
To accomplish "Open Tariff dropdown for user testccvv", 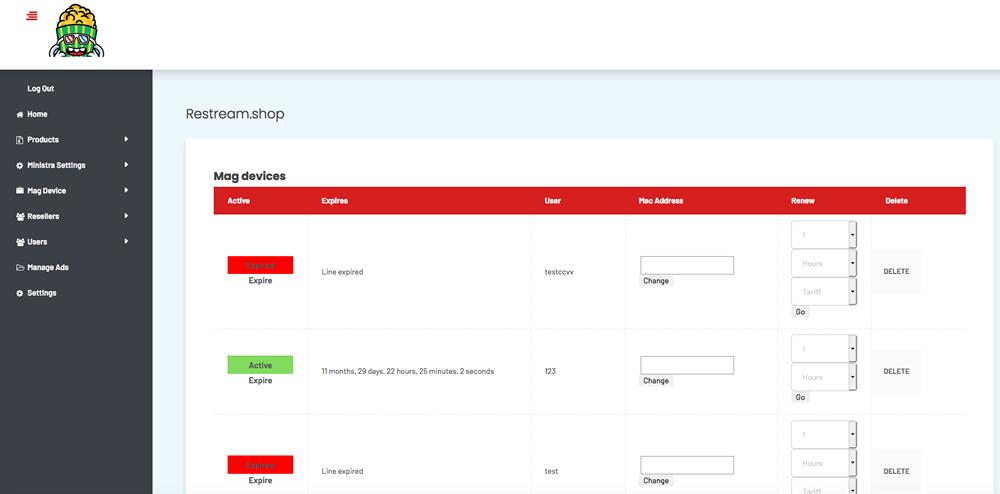I will pyautogui.click(x=824, y=291).
